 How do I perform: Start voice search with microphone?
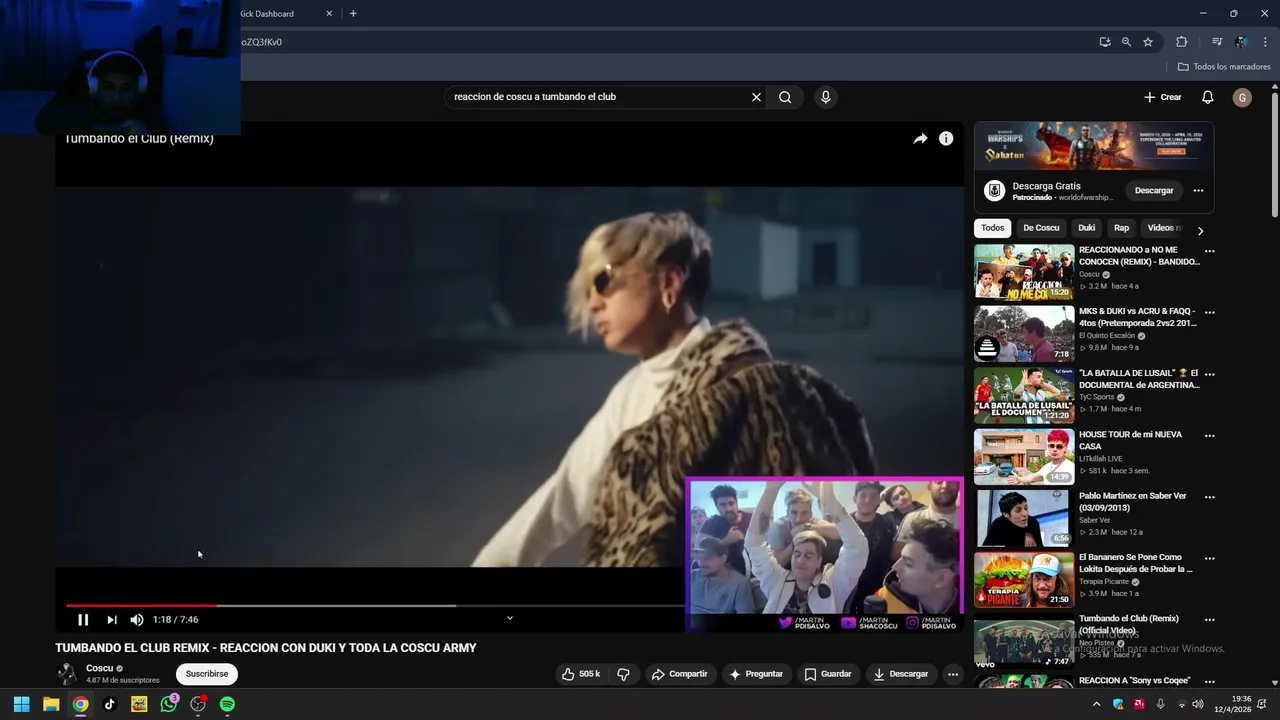click(x=825, y=97)
